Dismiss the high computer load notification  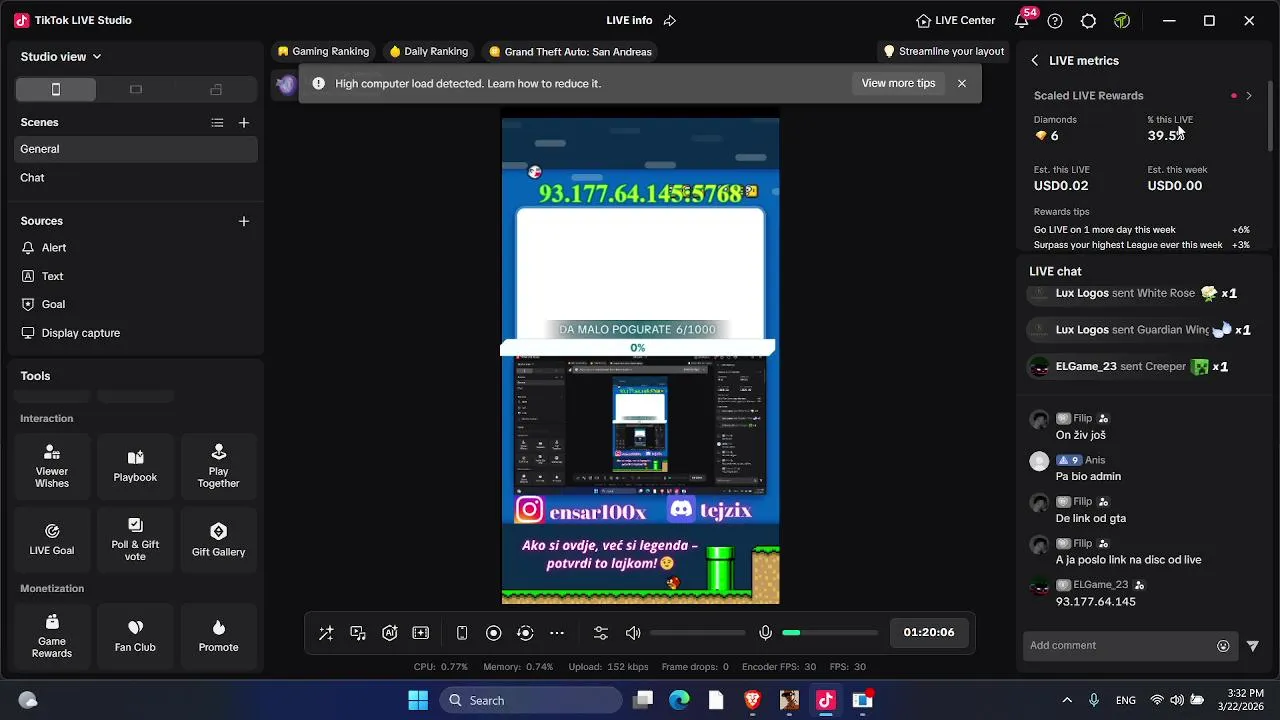[x=962, y=83]
